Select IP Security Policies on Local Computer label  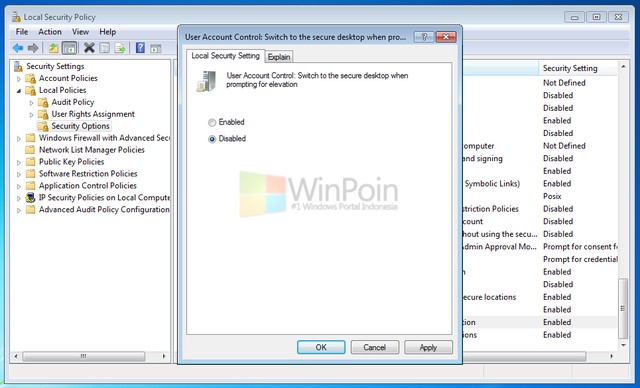(x=104, y=197)
